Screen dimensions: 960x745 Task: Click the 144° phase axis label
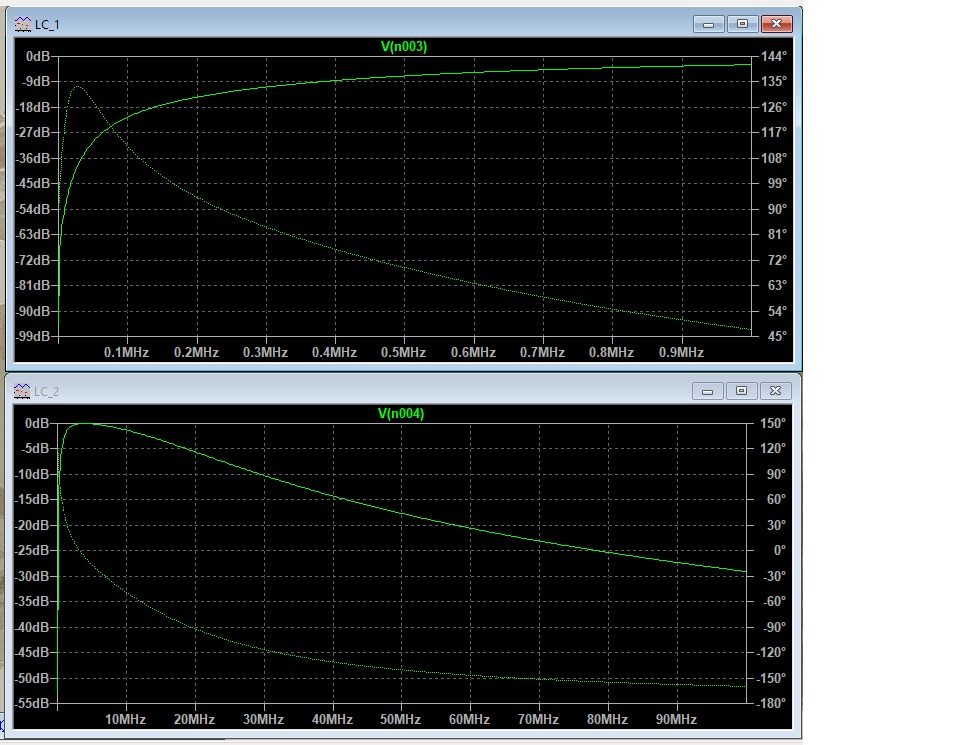click(x=773, y=56)
